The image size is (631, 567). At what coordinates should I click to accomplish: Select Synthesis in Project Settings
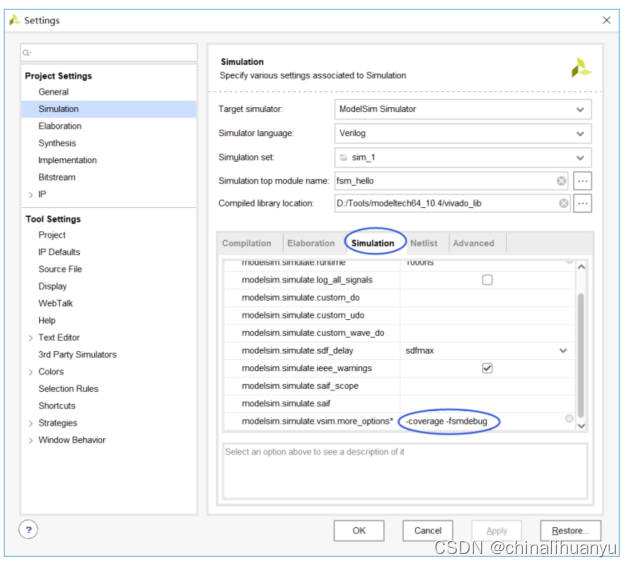(x=57, y=143)
